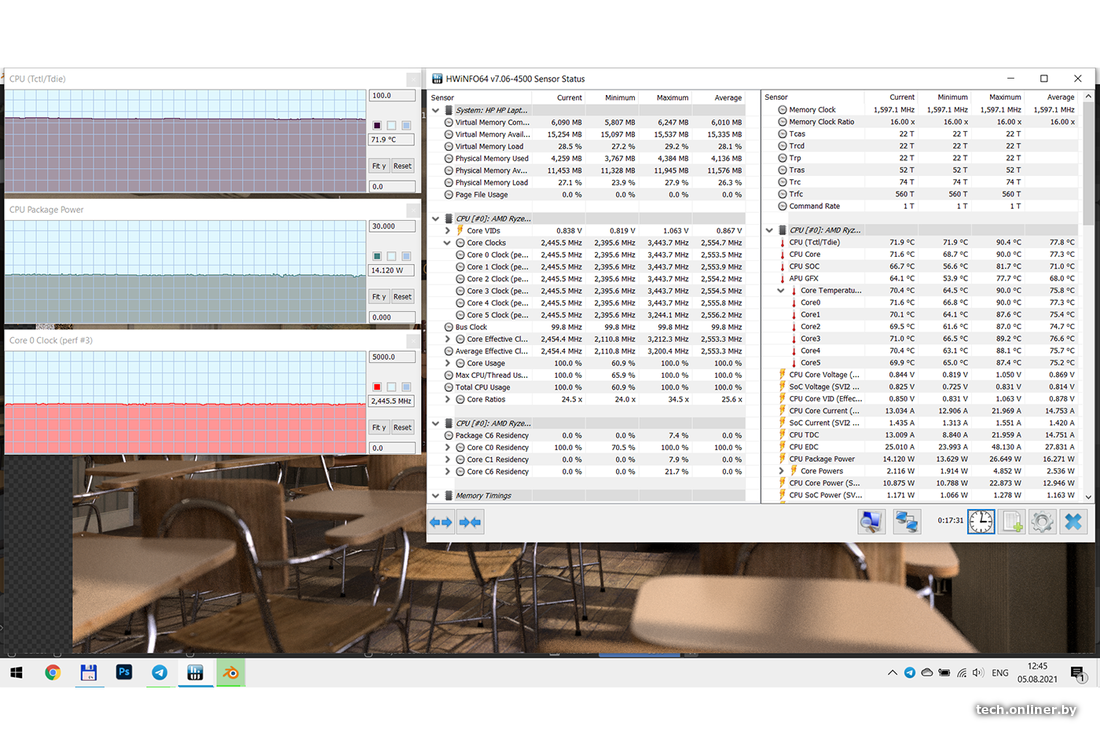Expand the Core Powers row

(x=781, y=471)
